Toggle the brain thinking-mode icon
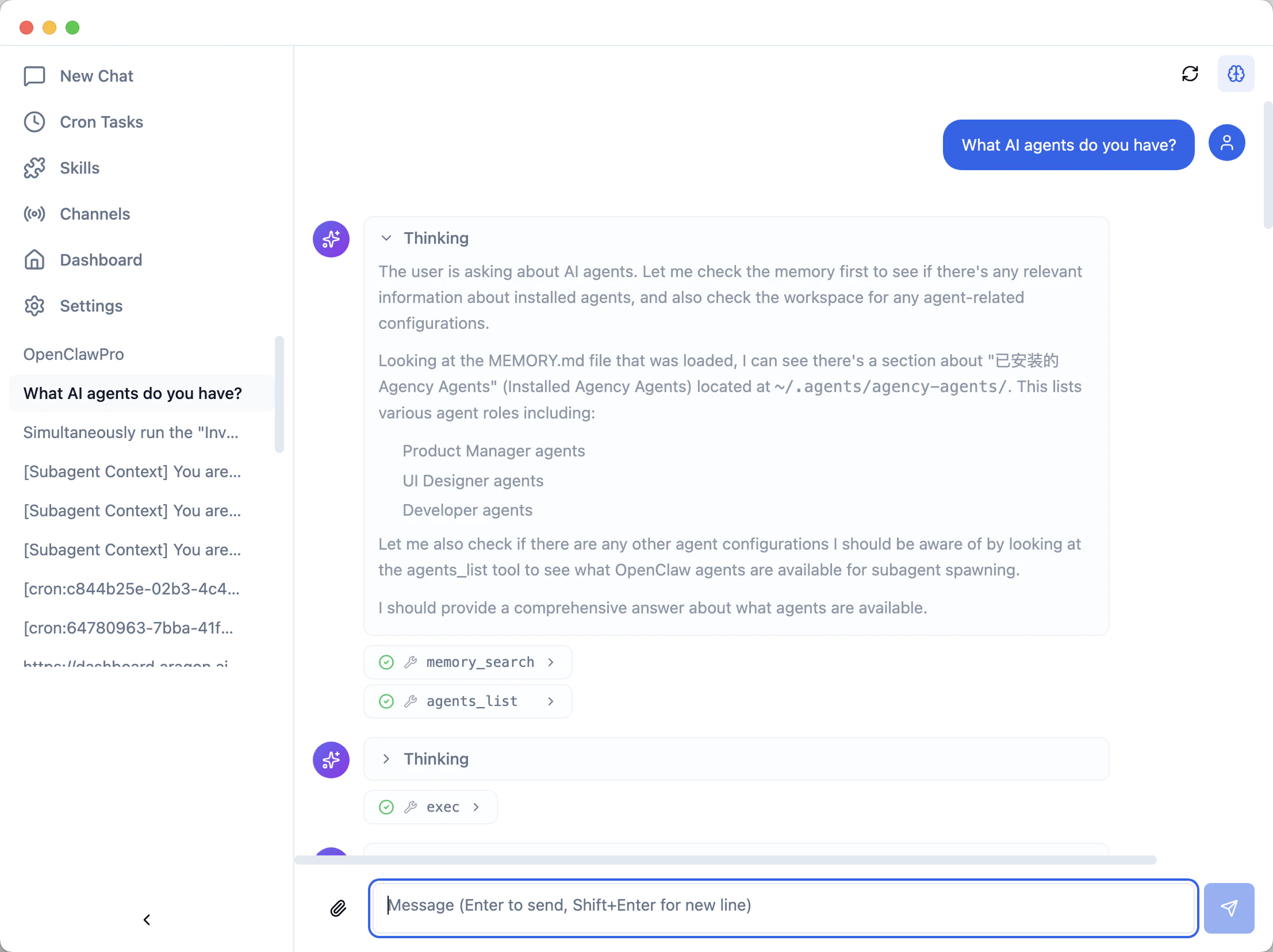Screen dimensions: 1273x952 1236,74
